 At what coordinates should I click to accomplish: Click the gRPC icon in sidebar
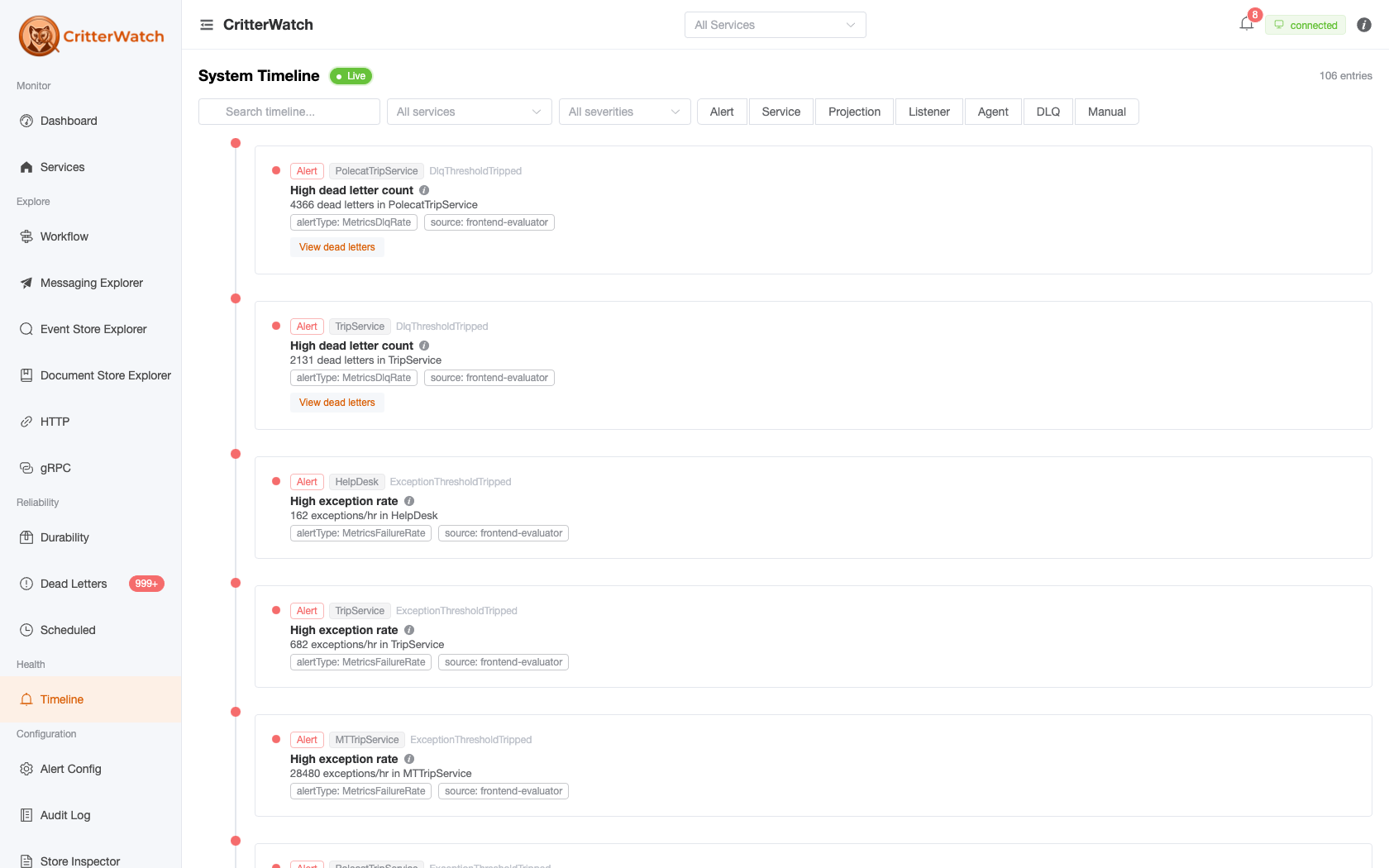pyautogui.click(x=26, y=468)
